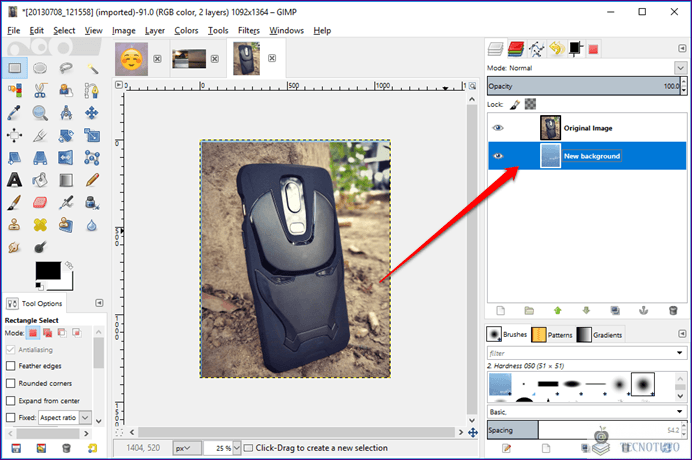The width and height of the screenshot is (692, 460).
Task: Switch to the Patterns tab
Action: click(552, 335)
